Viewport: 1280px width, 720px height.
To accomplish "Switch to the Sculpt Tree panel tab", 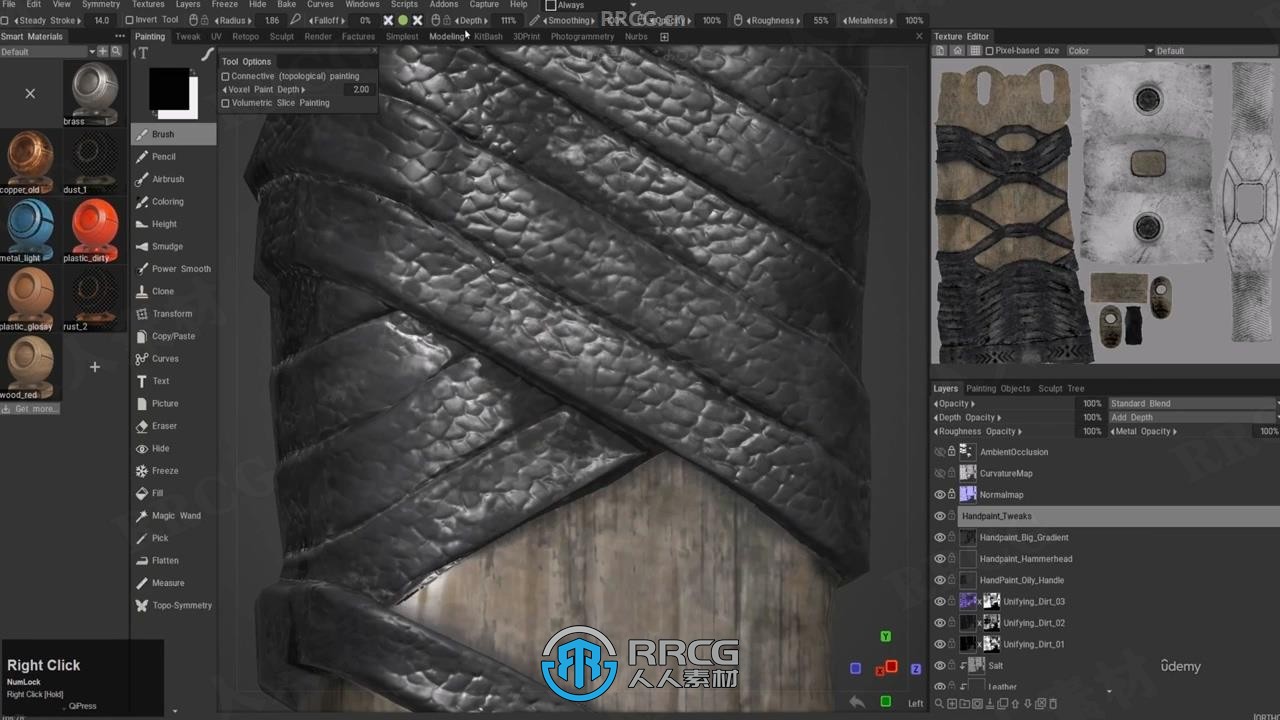I will coord(1061,389).
